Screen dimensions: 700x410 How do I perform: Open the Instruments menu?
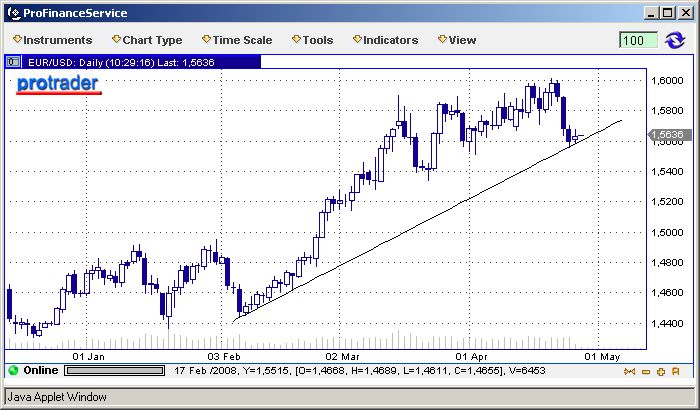[53, 40]
